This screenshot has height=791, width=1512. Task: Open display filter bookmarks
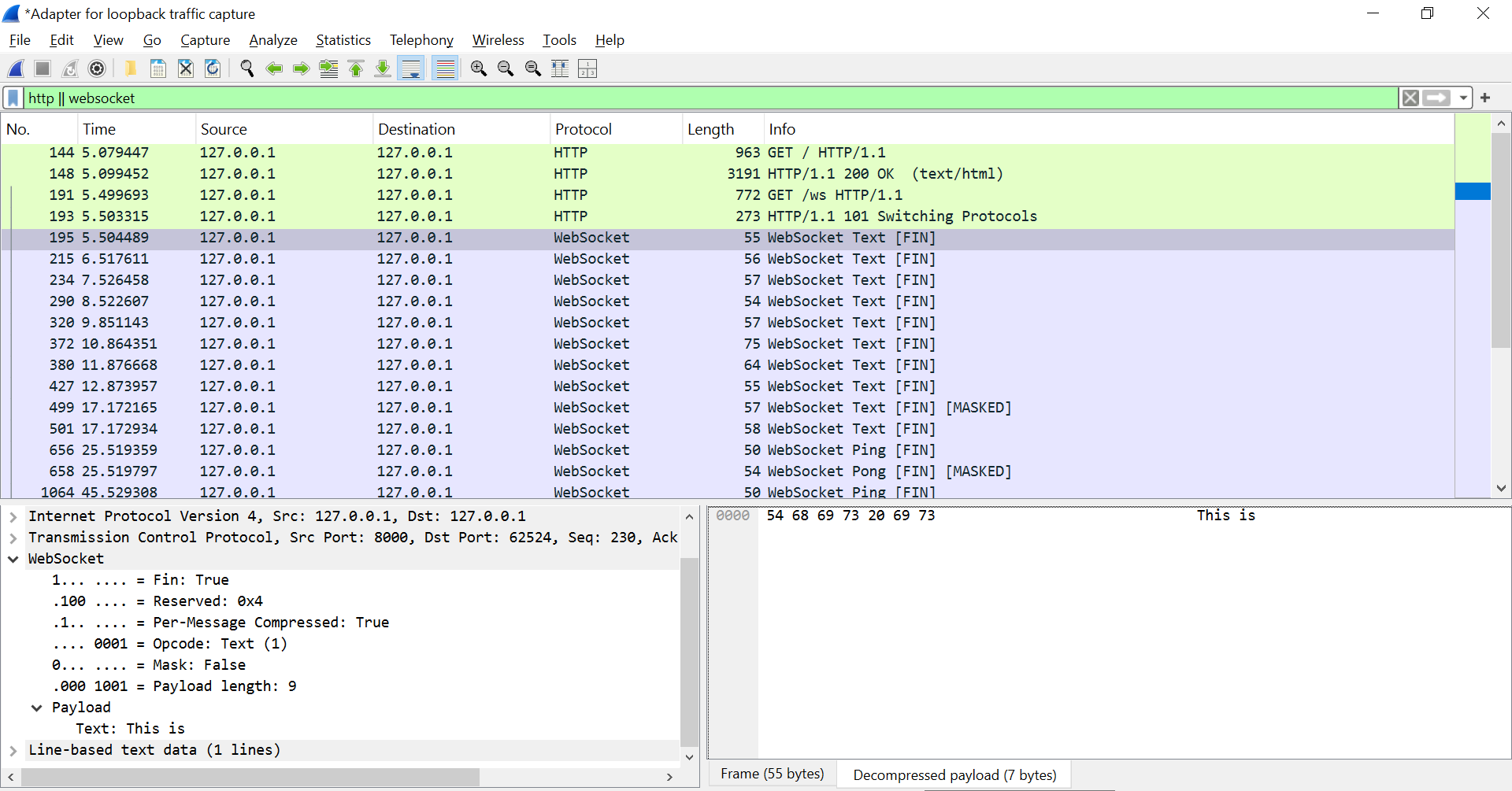tap(13, 98)
